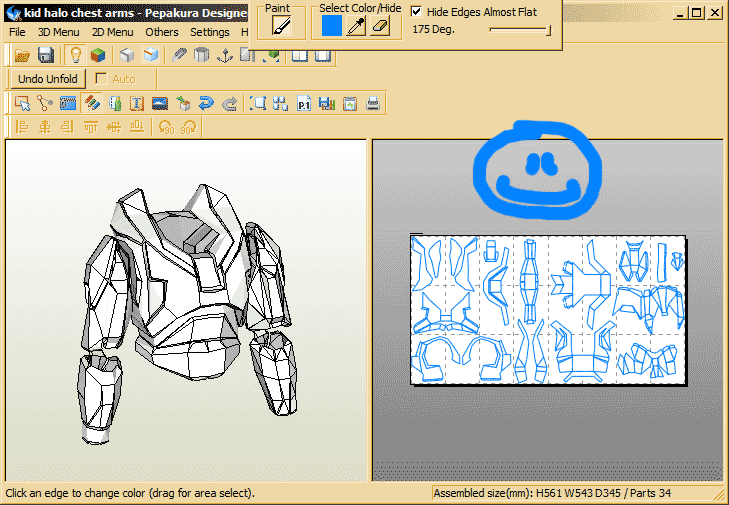Enable the Auto checkbox
Viewport: 729px width, 505px height.
click(x=101, y=79)
